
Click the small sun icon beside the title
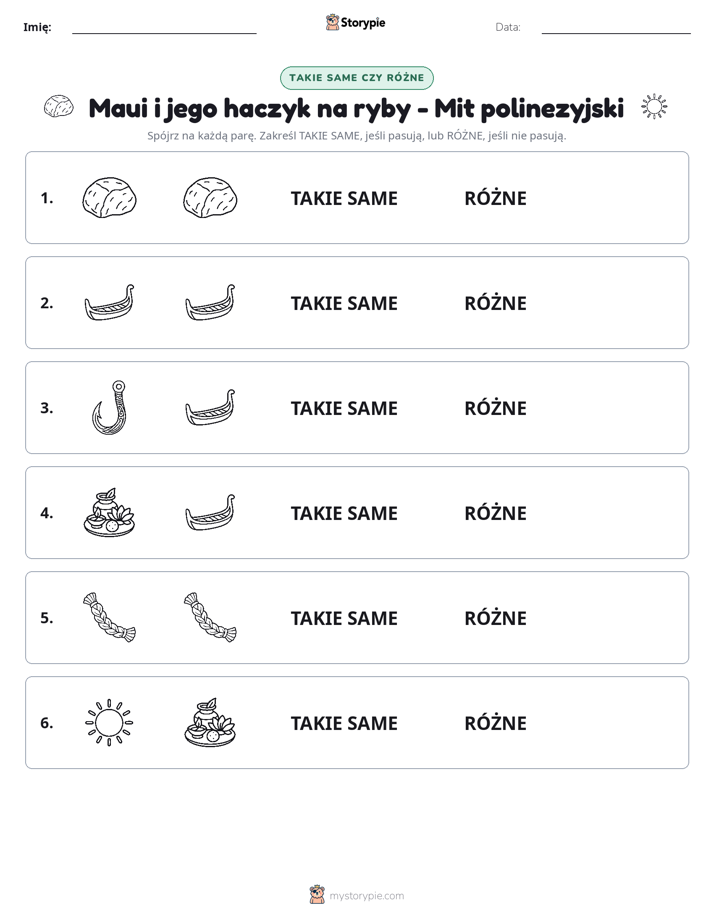654,107
